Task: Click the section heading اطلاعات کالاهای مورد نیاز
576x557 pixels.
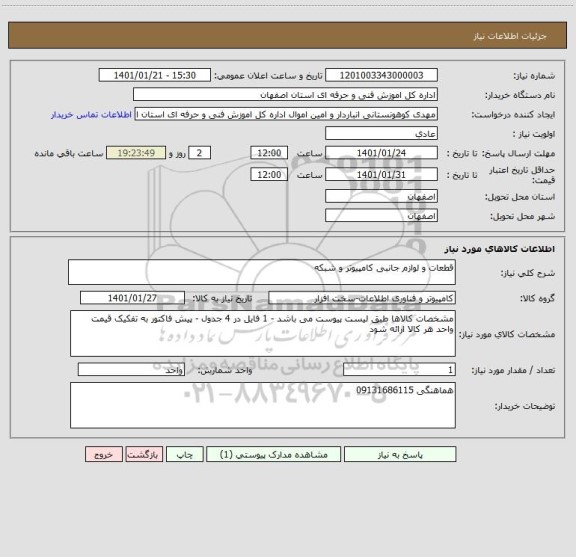Action: (500, 249)
